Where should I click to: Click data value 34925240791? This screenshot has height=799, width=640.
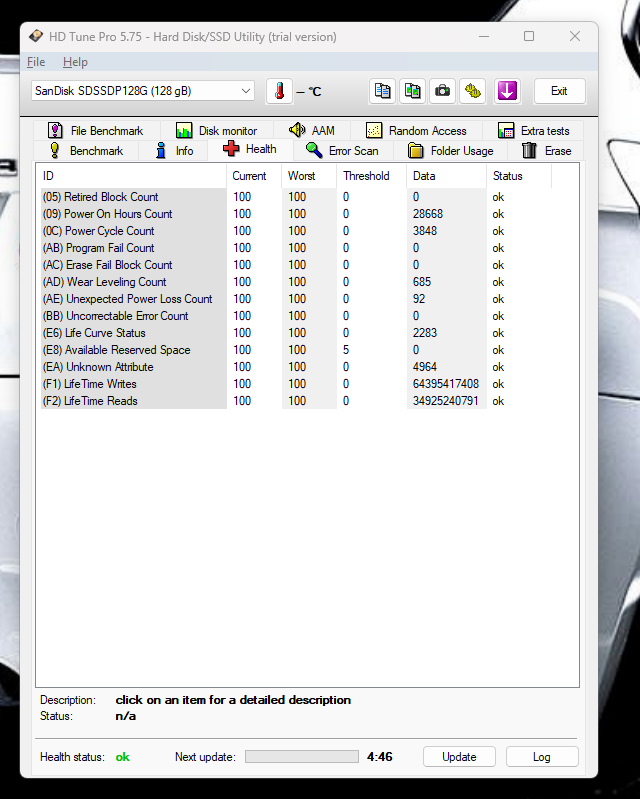pos(446,401)
